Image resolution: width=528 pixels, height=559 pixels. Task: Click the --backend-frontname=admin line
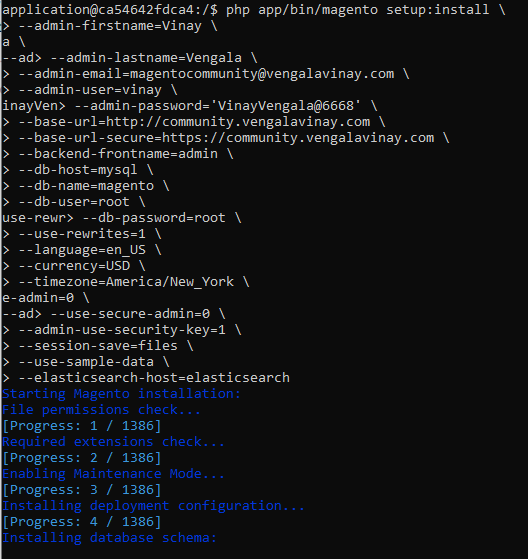pyautogui.click(x=118, y=154)
